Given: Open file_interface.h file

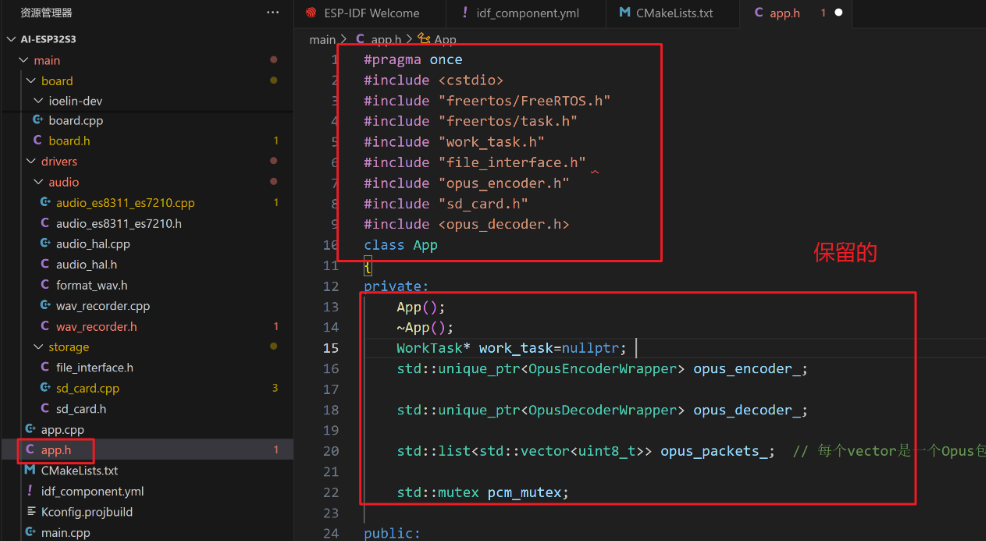Looking at the screenshot, I should (94, 367).
